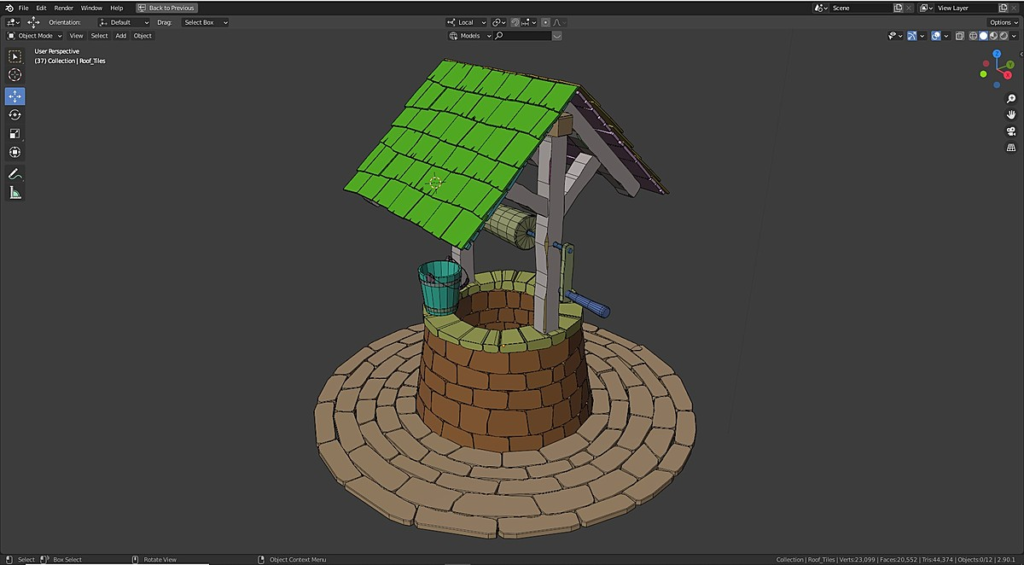Click the View Layer name field
This screenshot has height=565, width=1024.
click(965, 8)
